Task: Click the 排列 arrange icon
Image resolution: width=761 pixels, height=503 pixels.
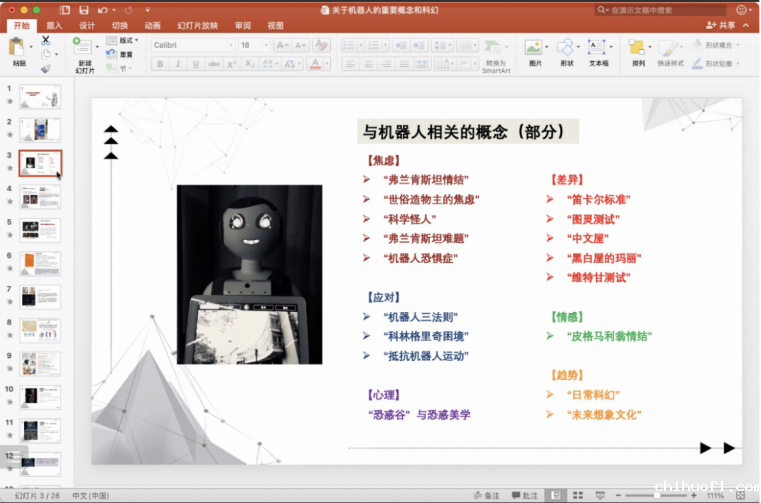Action: [x=638, y=50]
